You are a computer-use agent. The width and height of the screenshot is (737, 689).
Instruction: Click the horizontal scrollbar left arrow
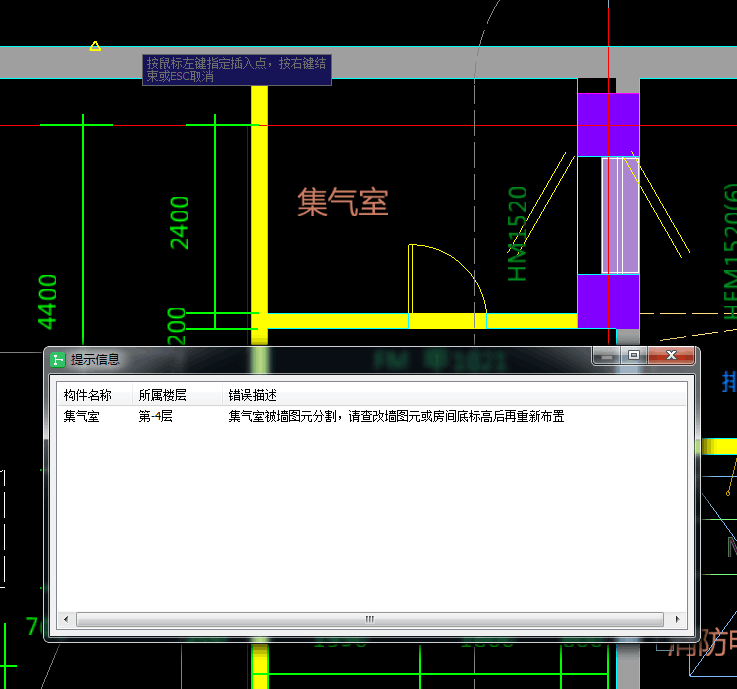pos(66,619)
